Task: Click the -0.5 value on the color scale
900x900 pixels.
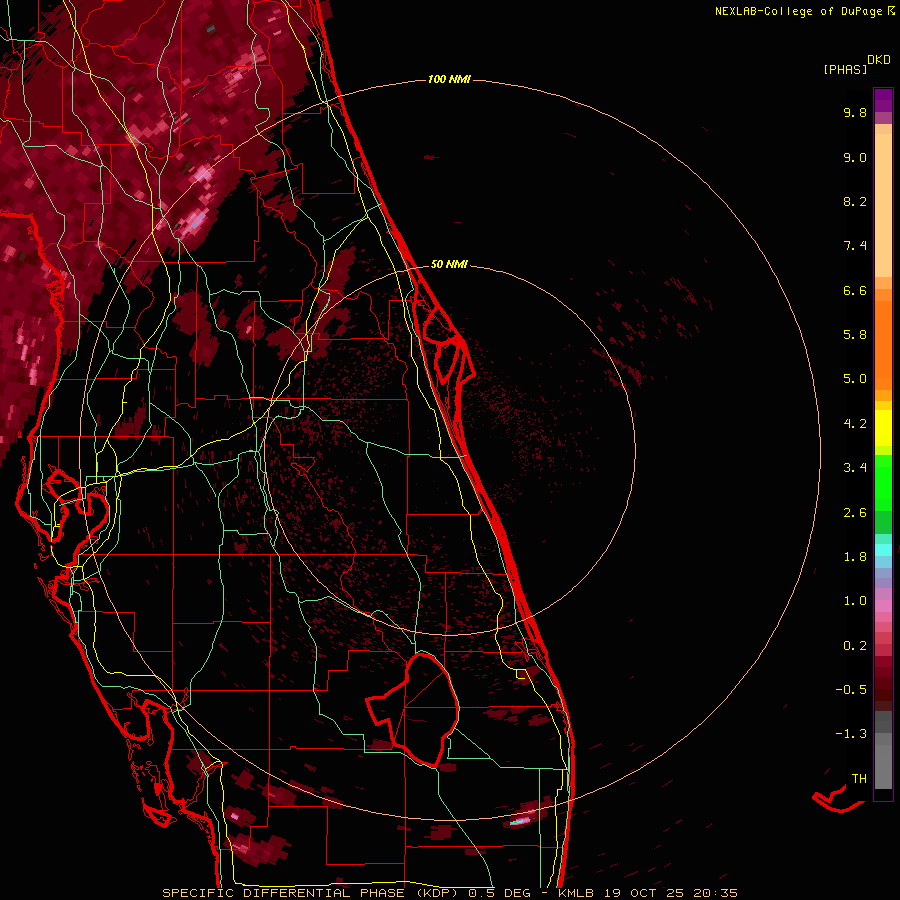Action: click(851, 690)
